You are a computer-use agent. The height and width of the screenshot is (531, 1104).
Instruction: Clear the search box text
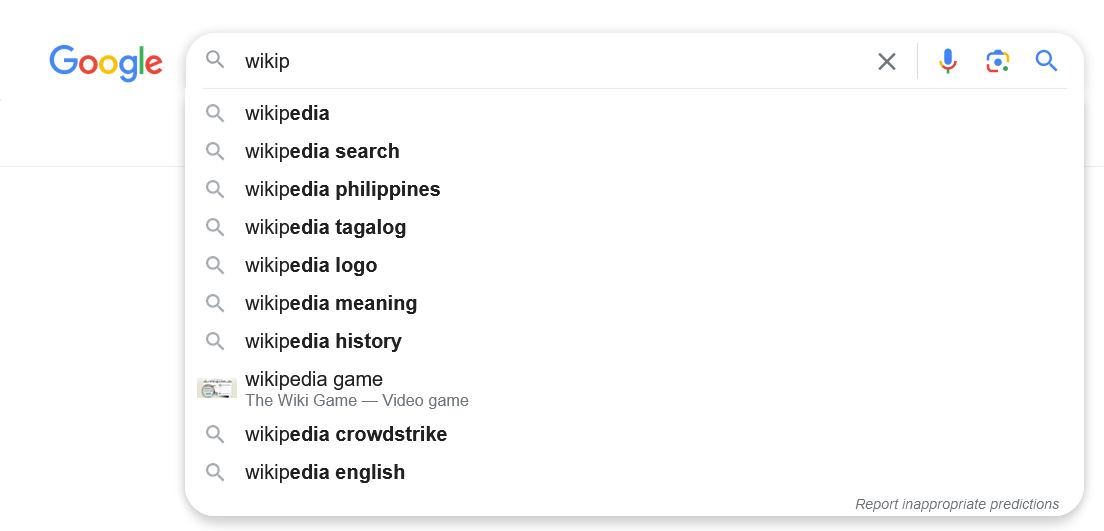[886, 62]
